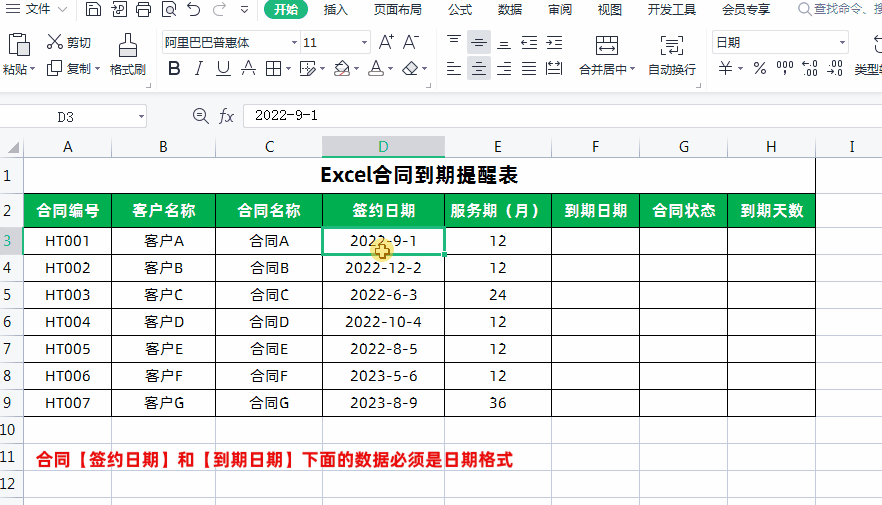Click the Undo arrow icon
882x505 pixels.
click(194, 9)
